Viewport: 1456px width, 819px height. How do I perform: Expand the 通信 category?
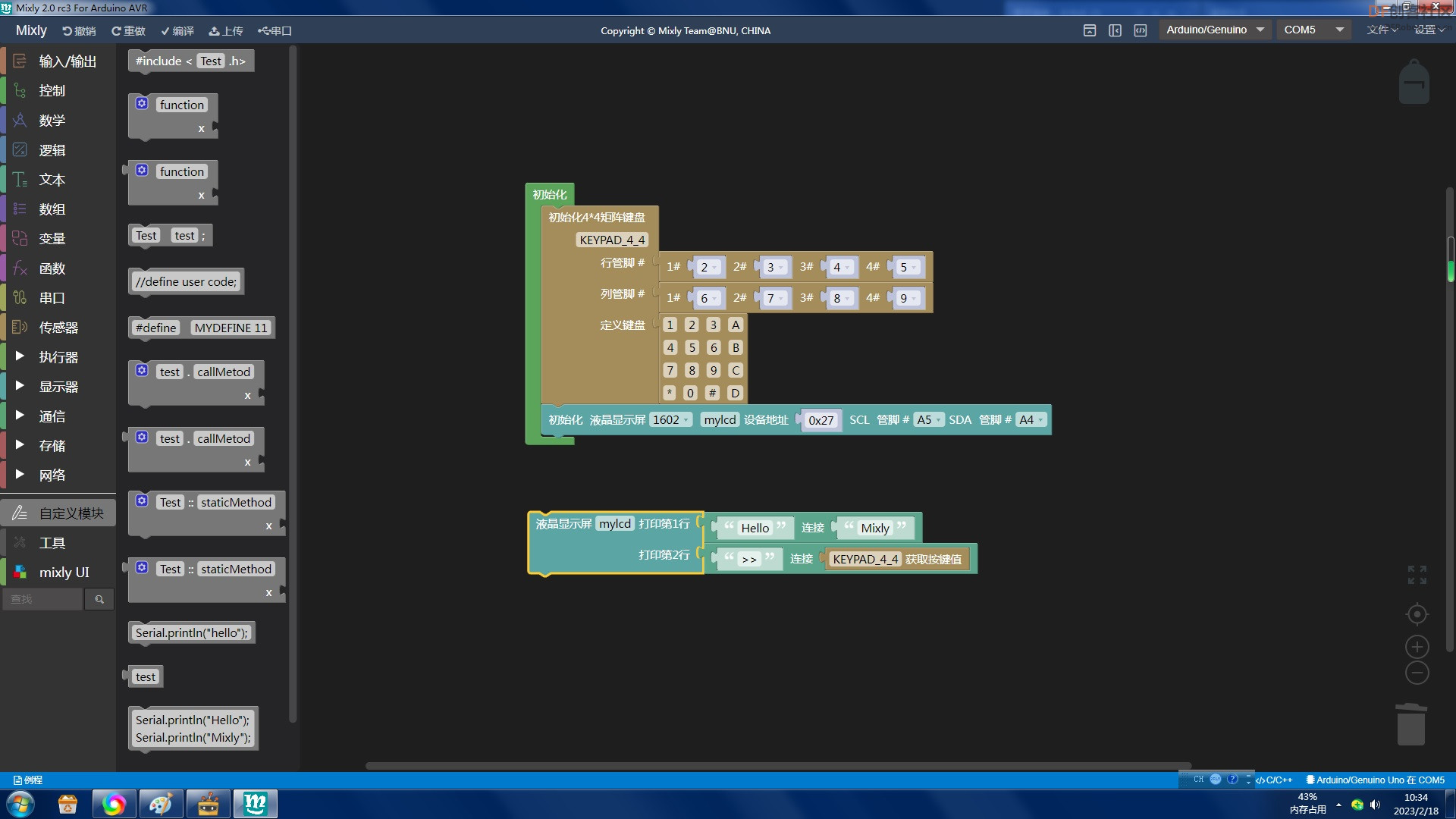(x=59, y=416)
